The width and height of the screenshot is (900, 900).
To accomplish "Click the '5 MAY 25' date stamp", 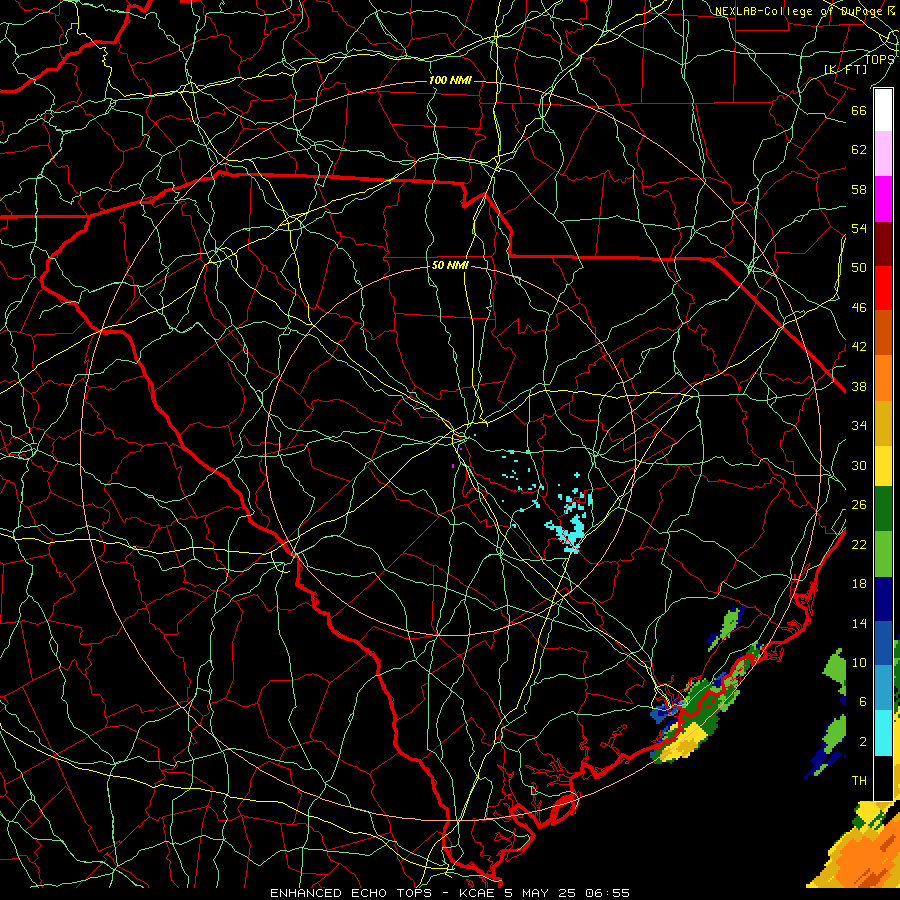I will coord(541,893).
